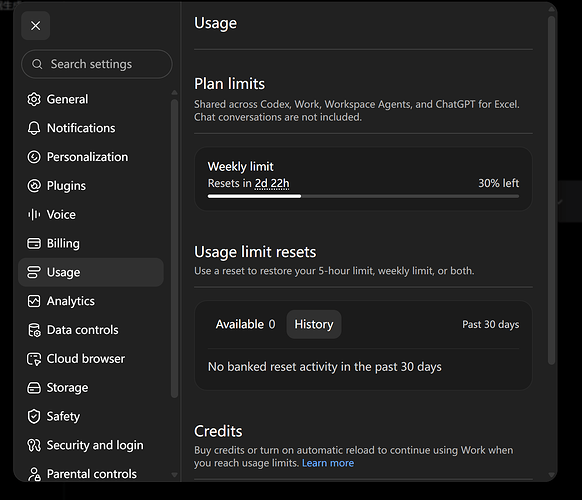Viewport: 582px width, 500px height.
Task: Click the Safety shield icon
Action: click(34, 416)
